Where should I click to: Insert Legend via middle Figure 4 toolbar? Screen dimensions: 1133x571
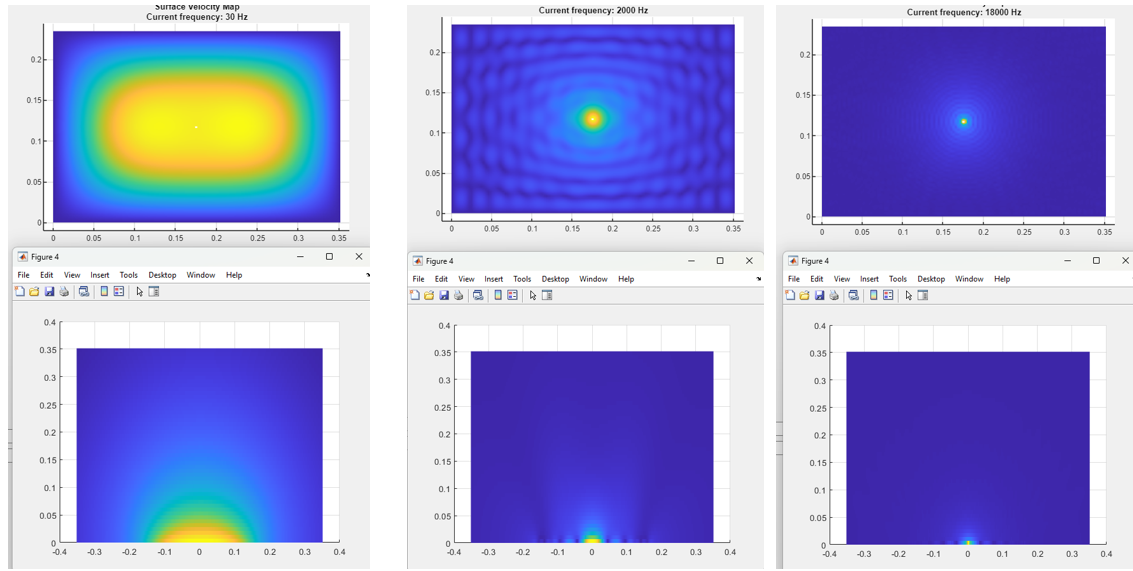(512, 295)
